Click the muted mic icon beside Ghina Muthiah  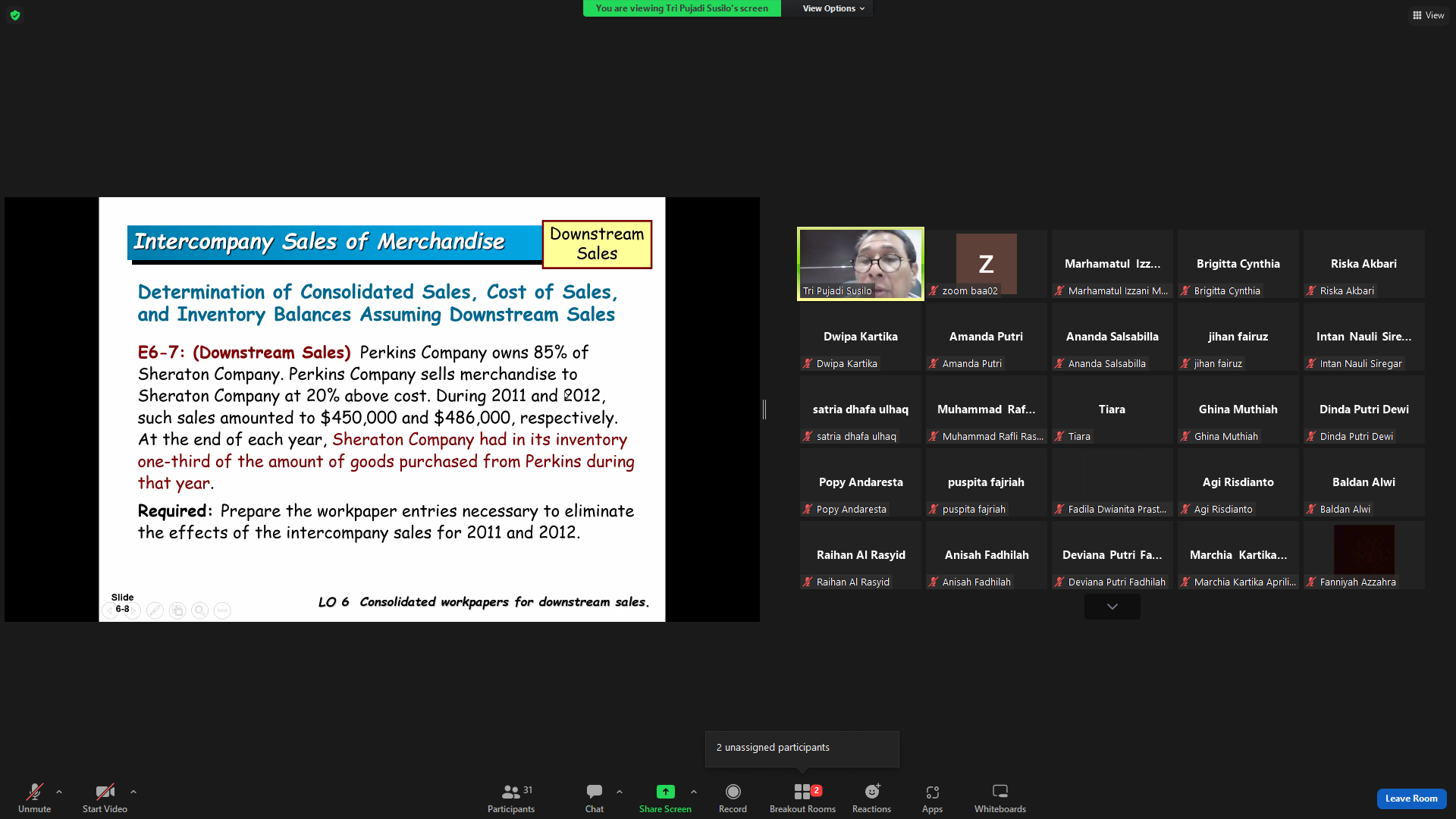[1185, 437]
